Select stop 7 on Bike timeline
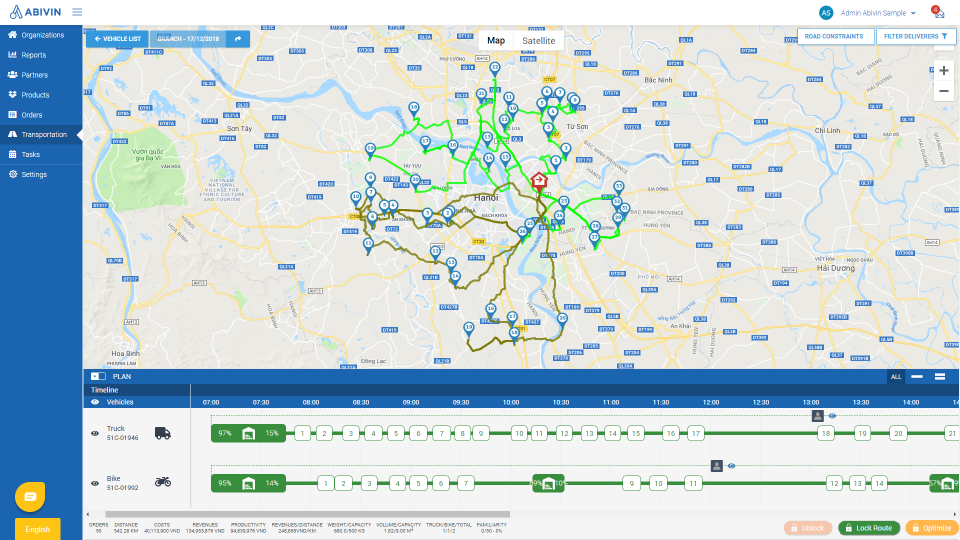 click(466, 483)
